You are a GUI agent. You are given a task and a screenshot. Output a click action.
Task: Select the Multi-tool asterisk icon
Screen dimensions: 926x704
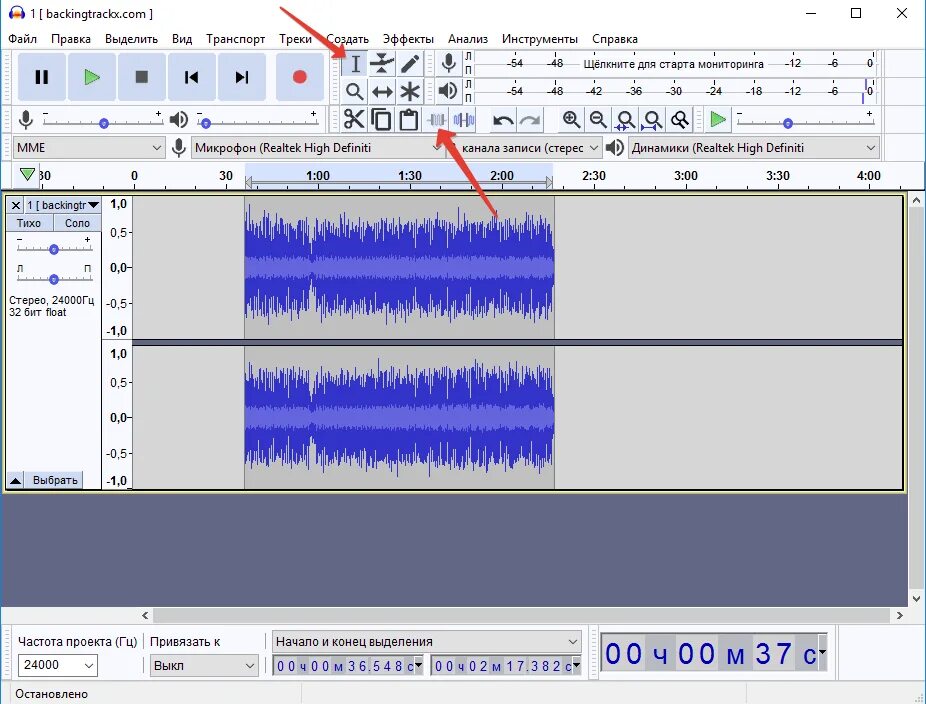[x=410, y=91]
